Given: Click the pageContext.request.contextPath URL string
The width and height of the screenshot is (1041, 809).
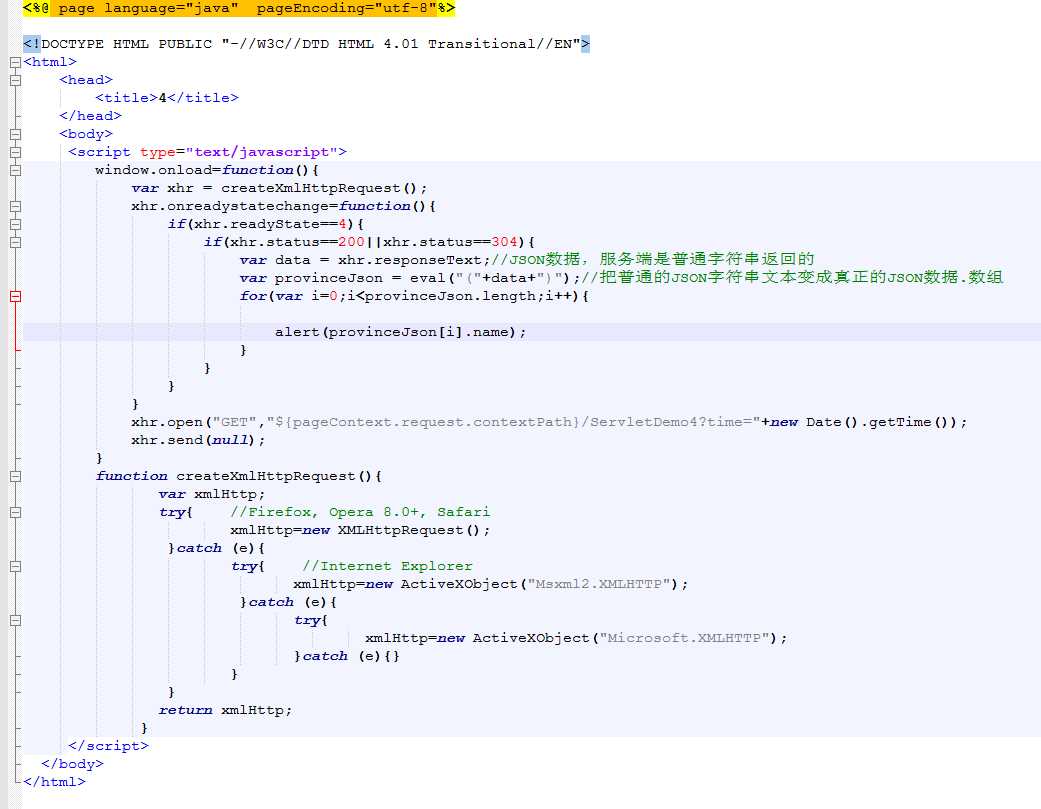Looking at the screenshot, I should pos(513,422).
